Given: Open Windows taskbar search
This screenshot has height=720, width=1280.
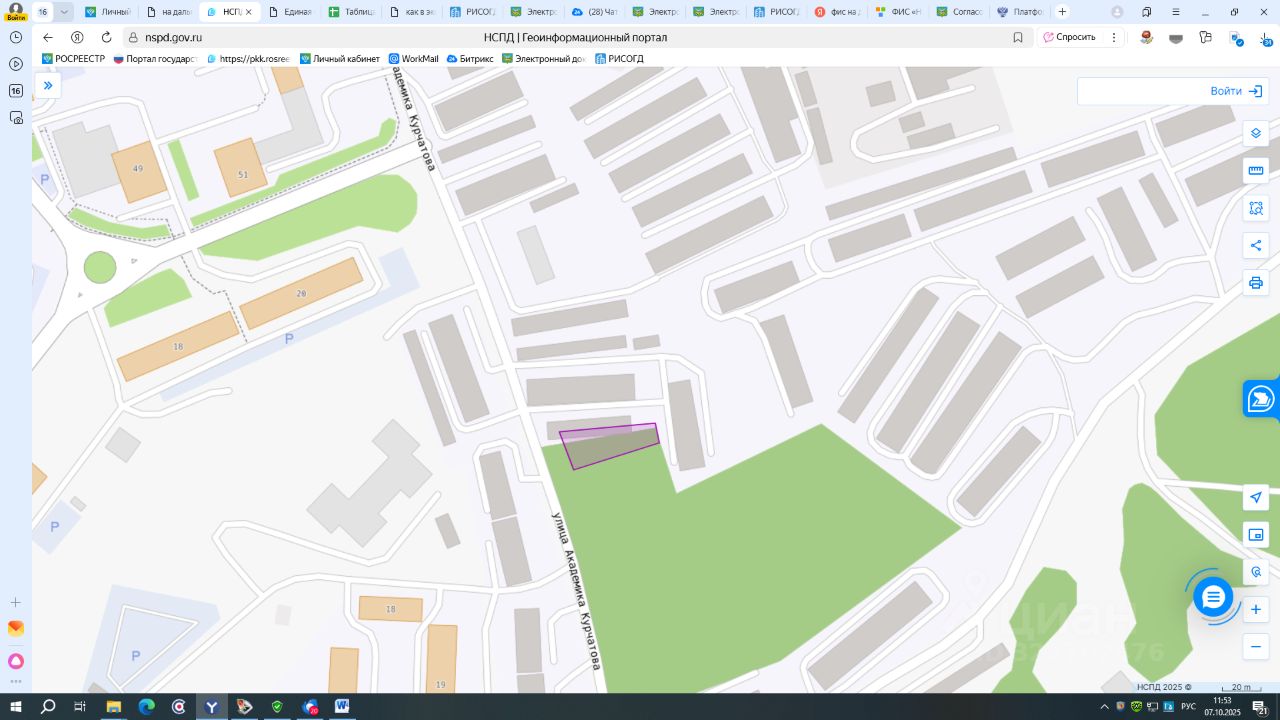Looking at the screenshot, I should 48,707.
